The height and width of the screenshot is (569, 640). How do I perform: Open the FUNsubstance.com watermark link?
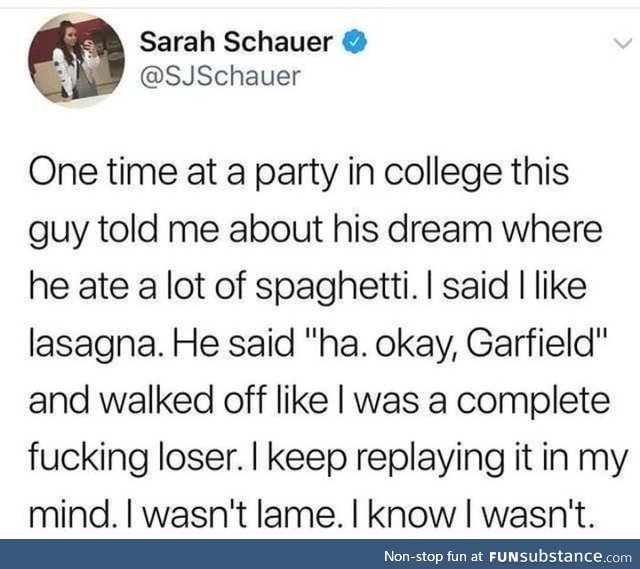coord(560,555)
